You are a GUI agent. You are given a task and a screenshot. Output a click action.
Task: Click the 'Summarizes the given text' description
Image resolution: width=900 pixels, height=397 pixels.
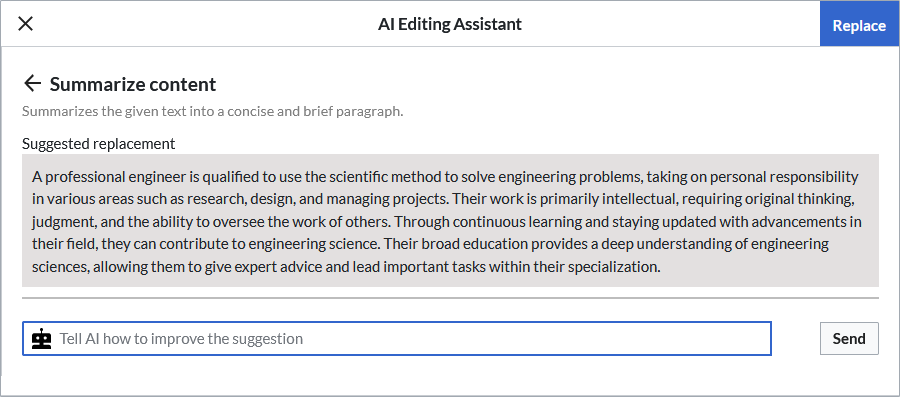[x=212, y=111]
